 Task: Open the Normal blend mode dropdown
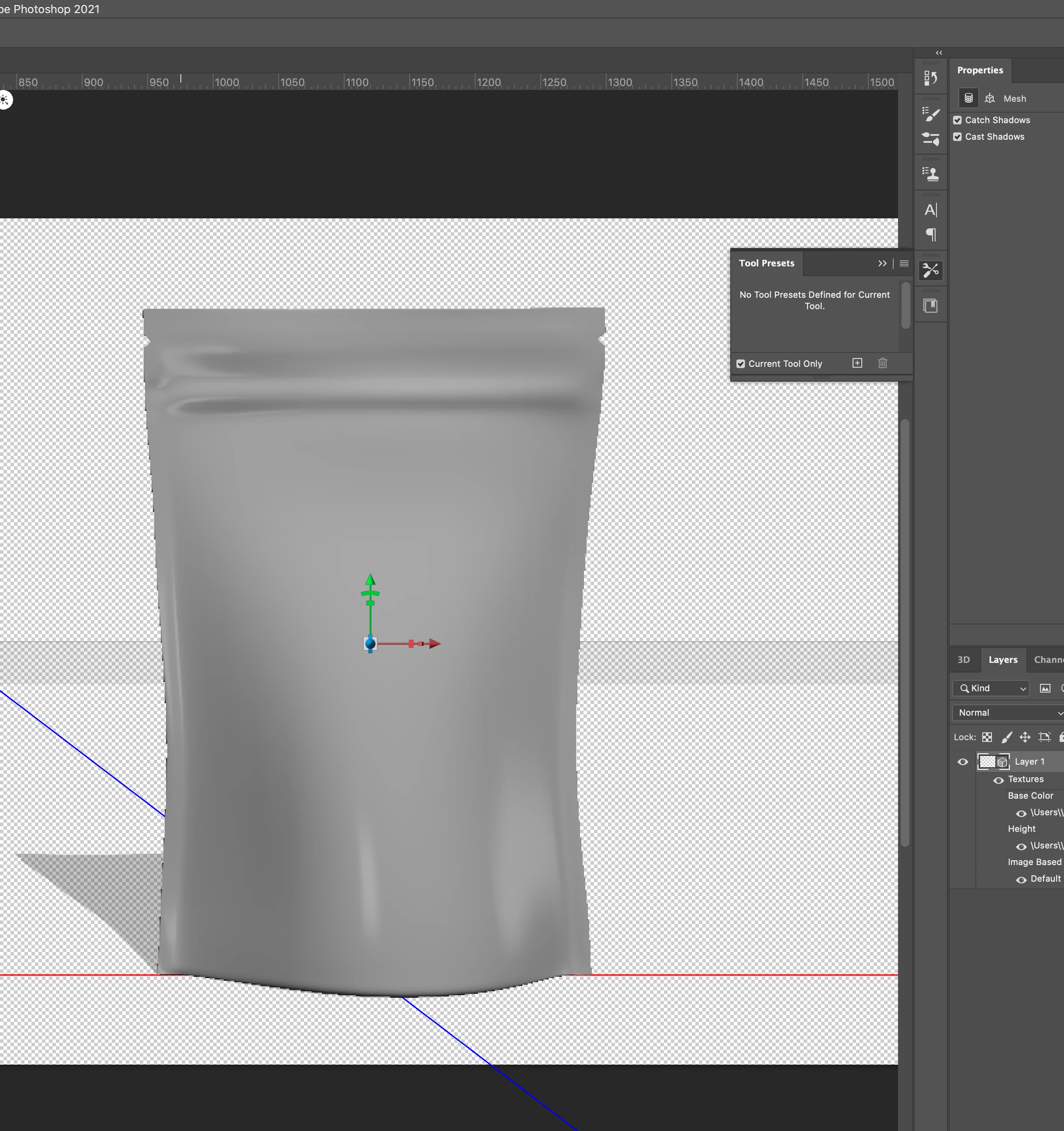[1008, 712]
